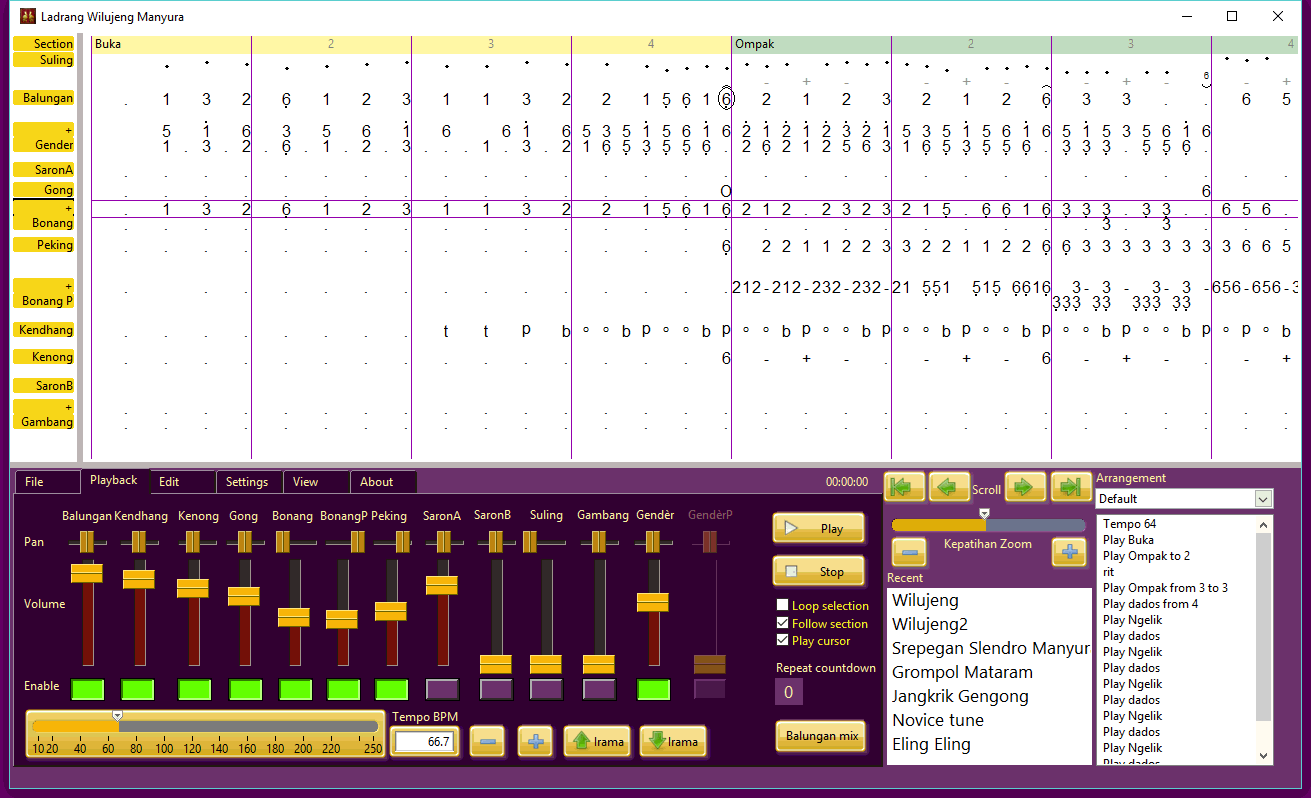This screenshot has width=1311, height=798.
Task: Jump scroll to the very start
Action: pyautogui.click(x=905, y=487)
